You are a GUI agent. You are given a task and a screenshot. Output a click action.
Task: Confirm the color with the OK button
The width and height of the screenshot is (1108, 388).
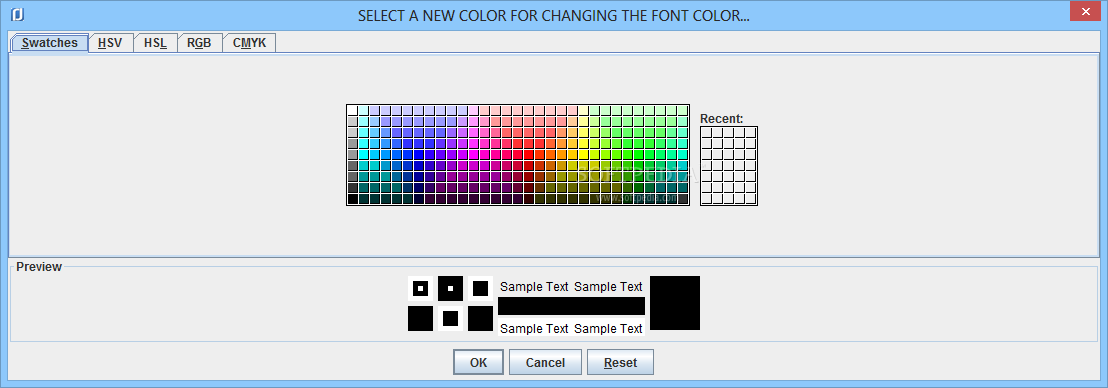[478, 363]
